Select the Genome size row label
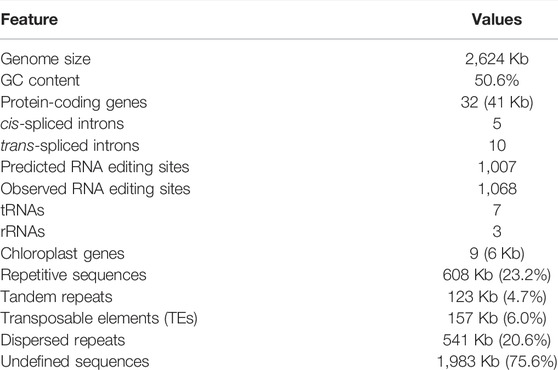The width and height of the screenshot is (558, 370). tap(46, 59)
